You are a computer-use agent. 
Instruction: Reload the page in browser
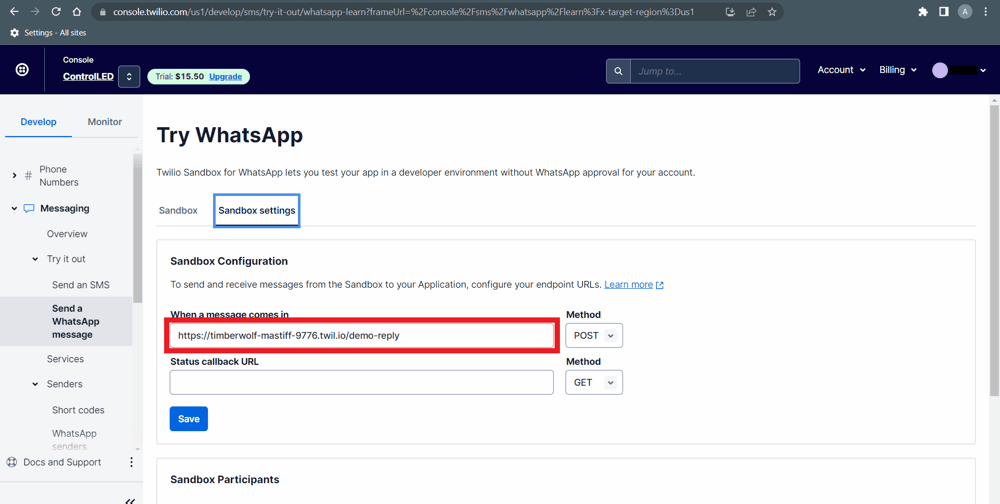coord(56,12)
